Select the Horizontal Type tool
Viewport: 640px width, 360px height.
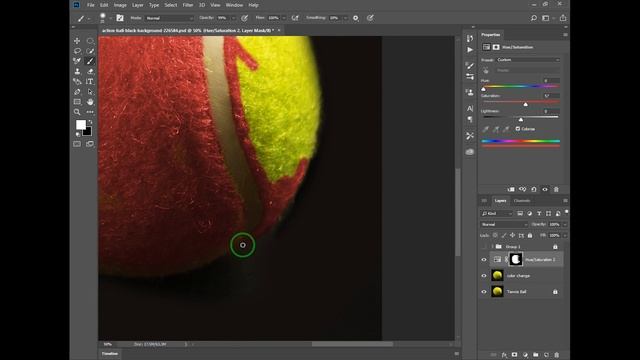[x=90, y=82]
